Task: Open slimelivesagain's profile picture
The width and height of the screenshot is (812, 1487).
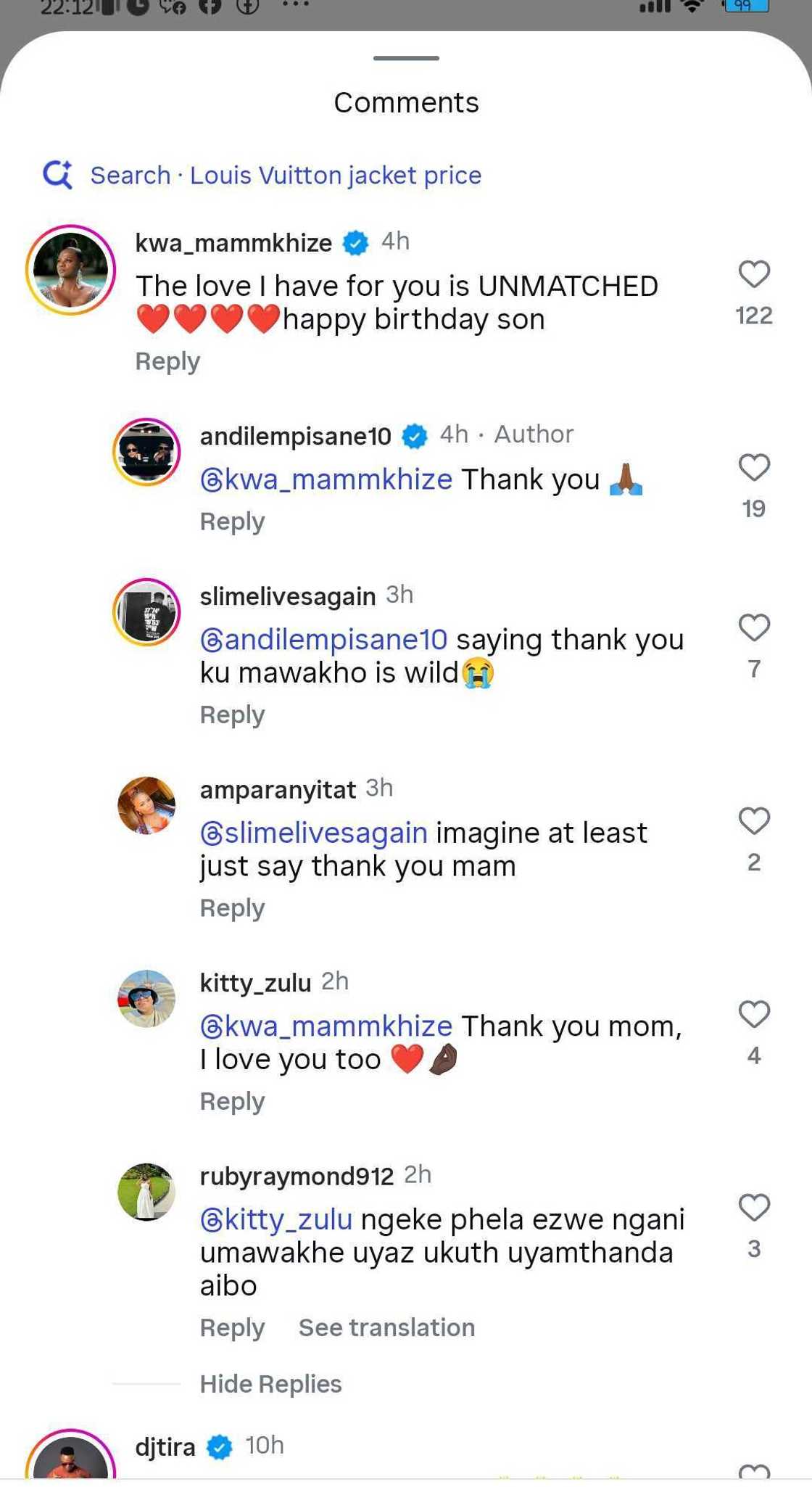Action: (147, 611)
